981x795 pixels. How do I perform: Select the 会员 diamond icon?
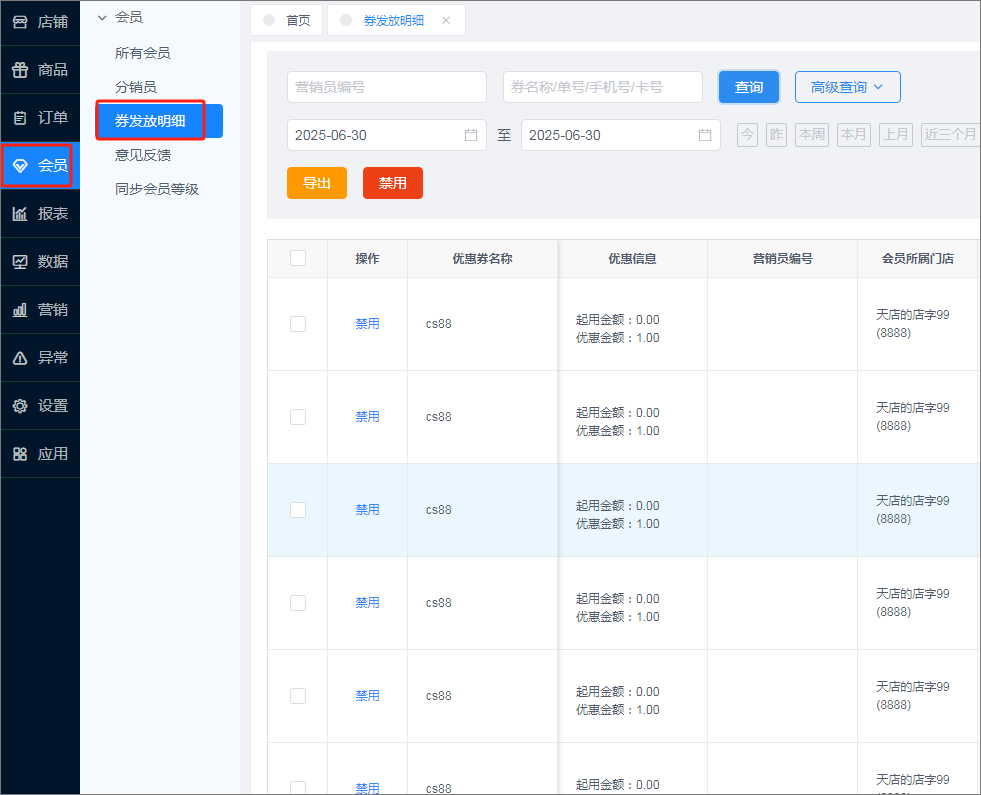pos(20,166)
